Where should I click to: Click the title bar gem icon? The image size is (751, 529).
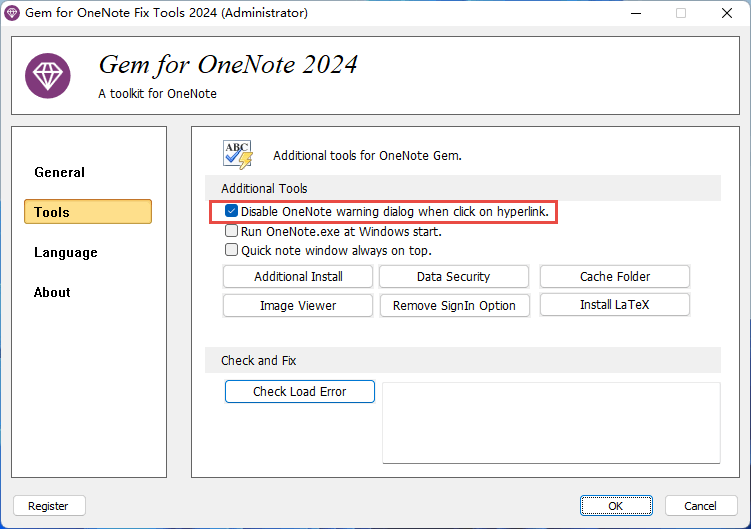12,13
